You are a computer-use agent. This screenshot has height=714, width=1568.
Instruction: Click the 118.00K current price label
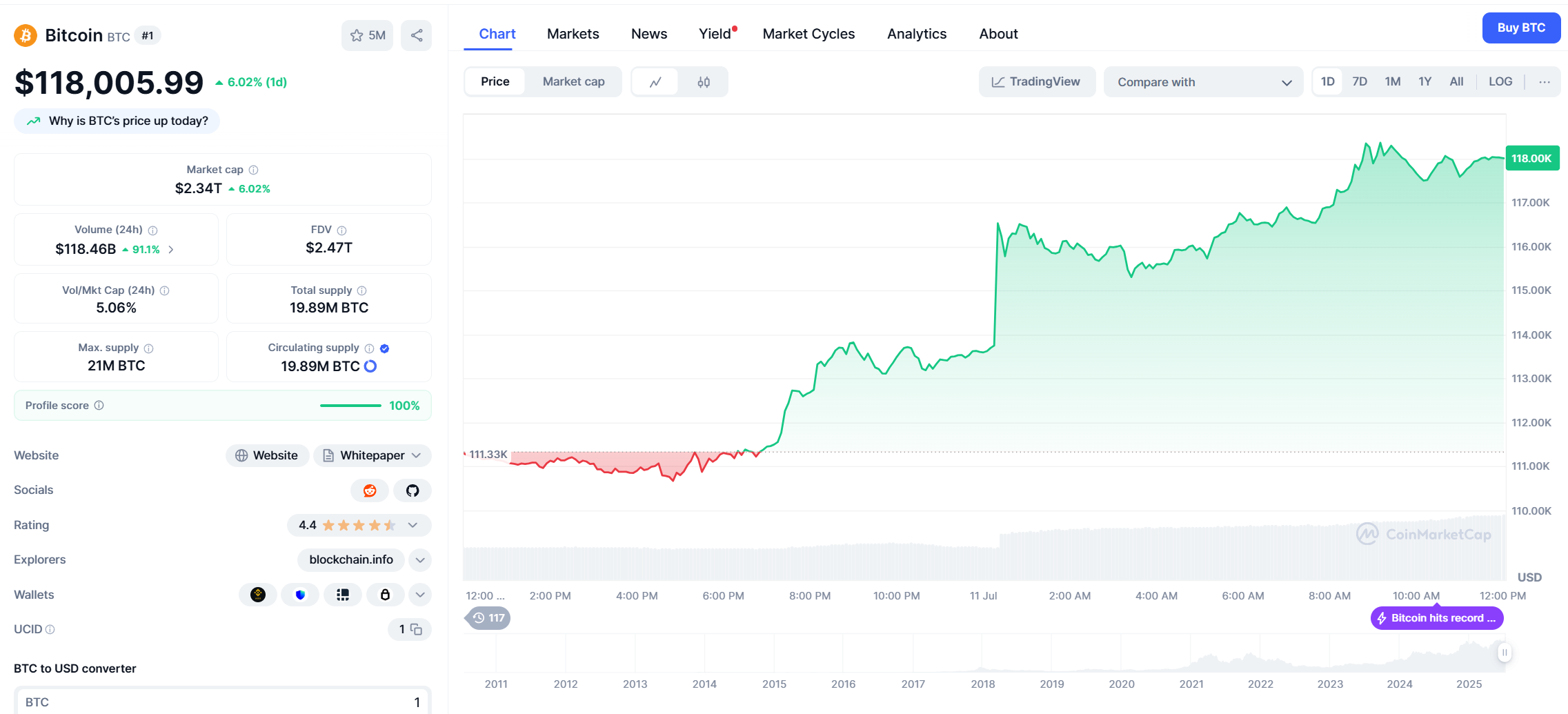coord(1531,158)
